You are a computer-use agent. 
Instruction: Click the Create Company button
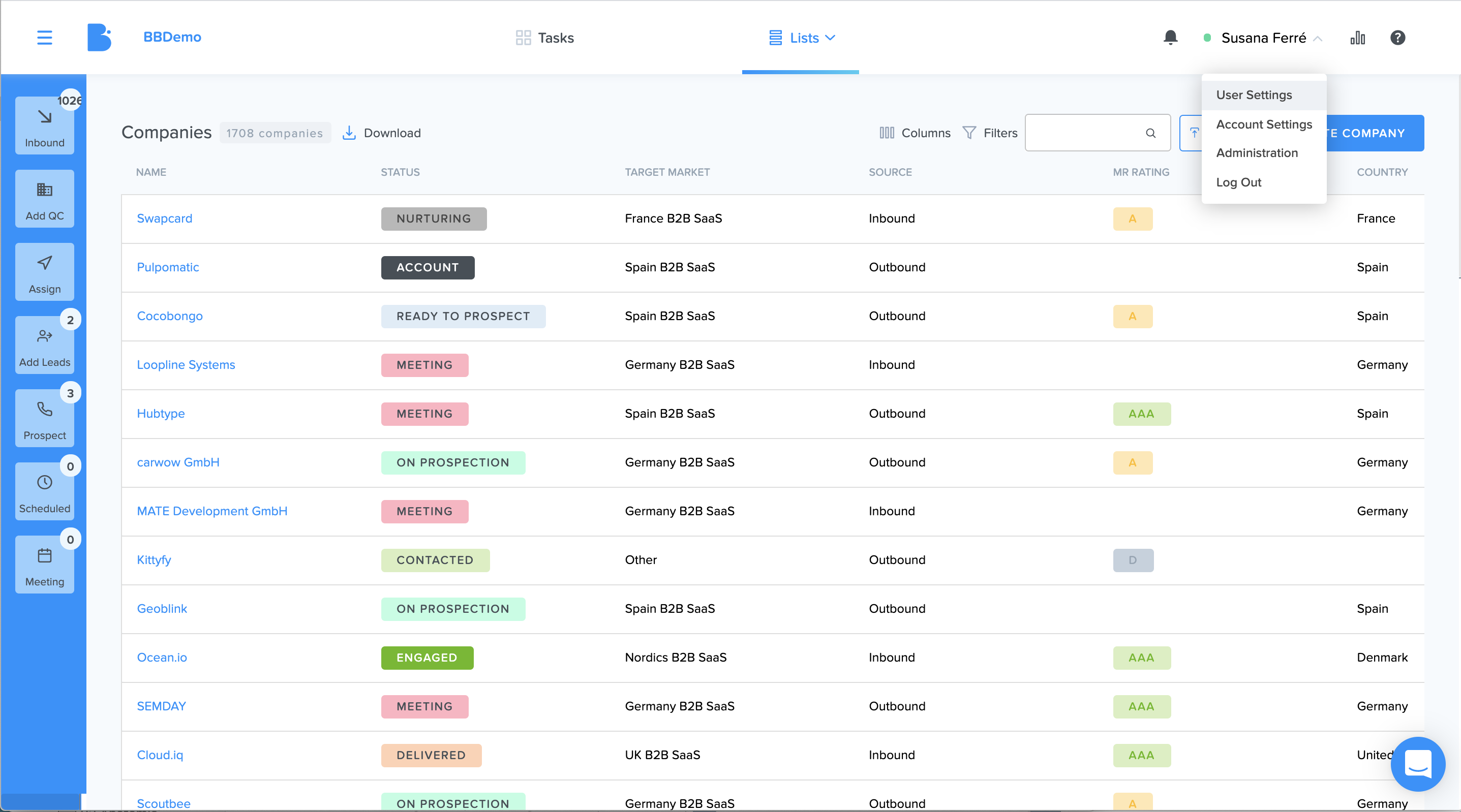coord(1375,133)
